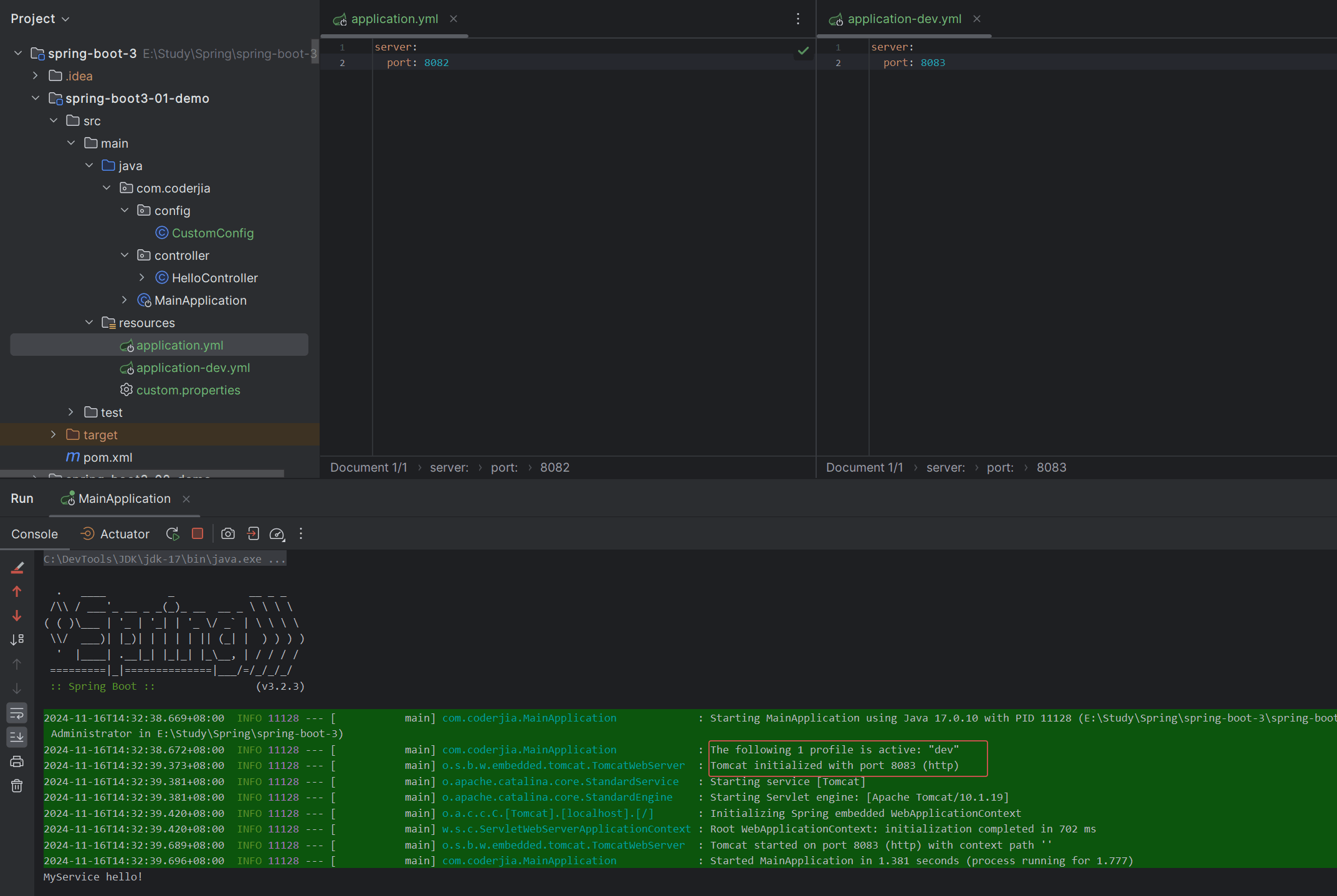Collapse the spring-boot3-01-demo module
1337x896 pixels.
tap(36, 98)
